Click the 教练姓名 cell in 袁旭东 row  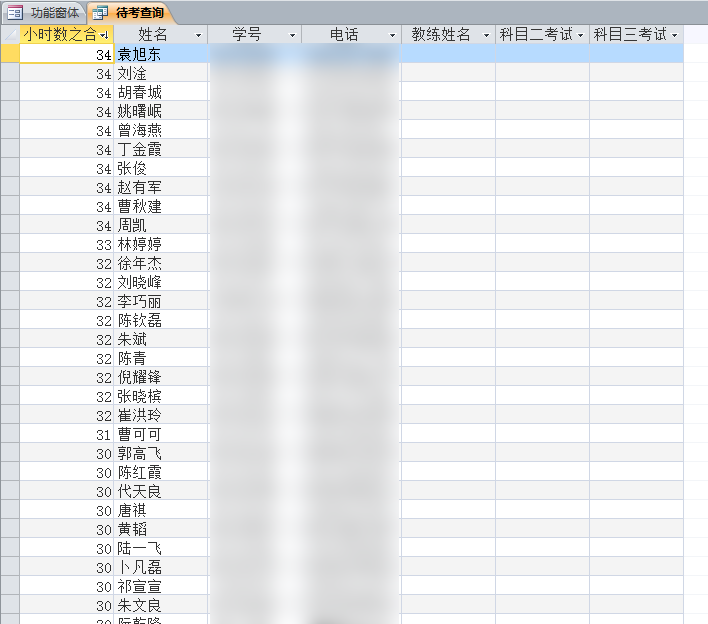pos(447,54)
